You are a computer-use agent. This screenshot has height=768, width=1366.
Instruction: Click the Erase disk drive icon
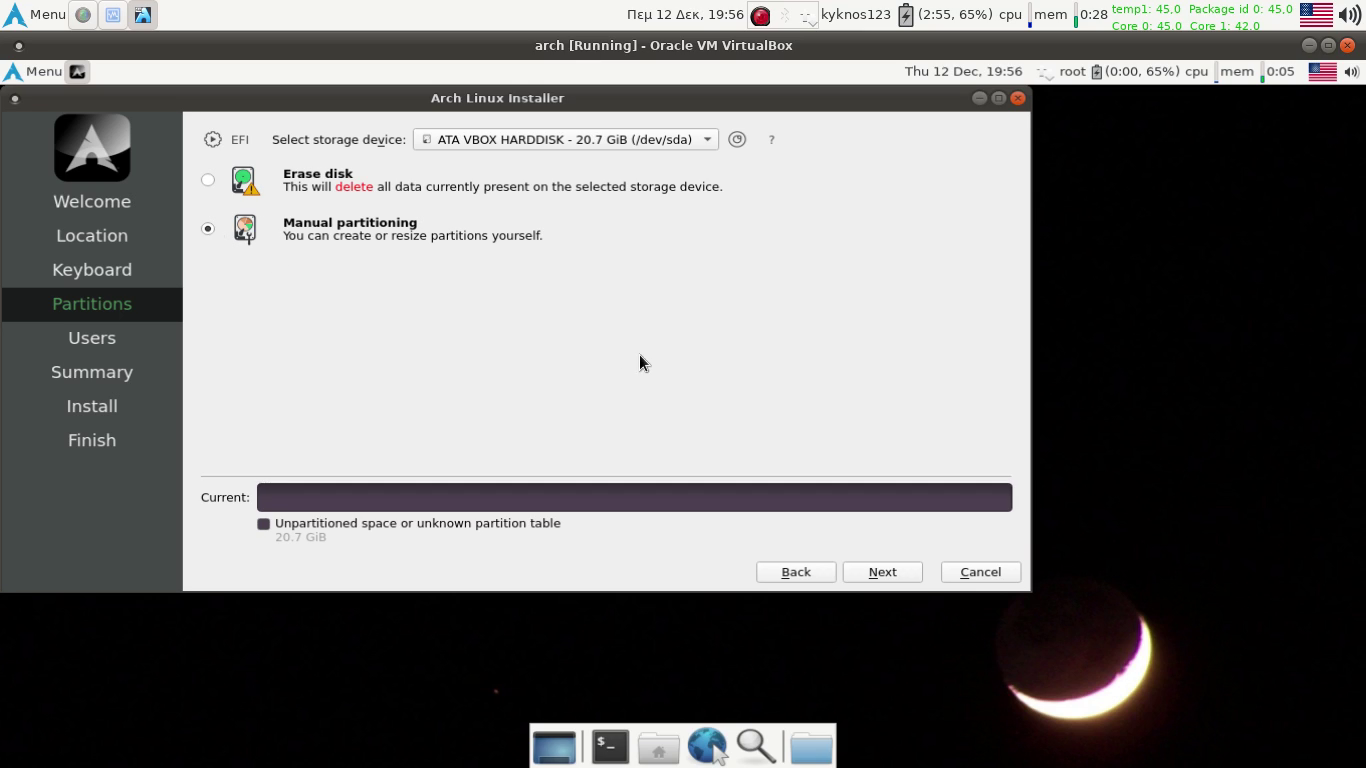[245, 181]
